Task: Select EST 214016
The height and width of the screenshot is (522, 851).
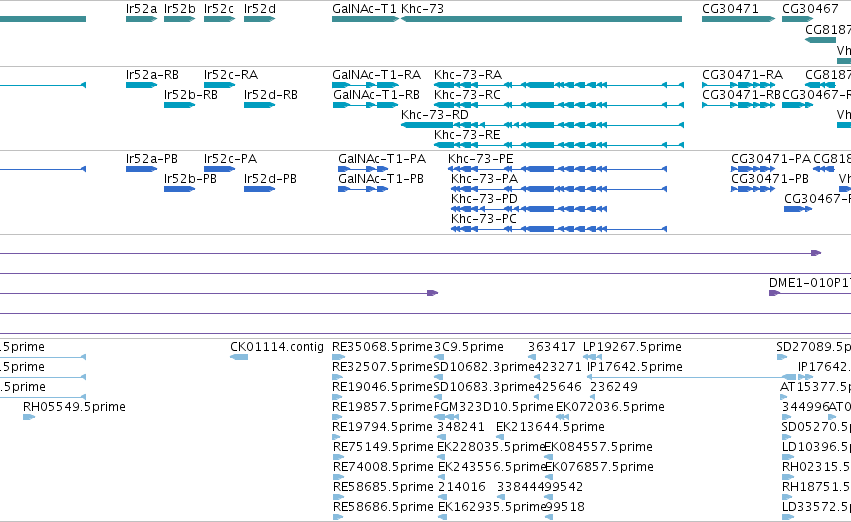Action: tap(442, 497)
